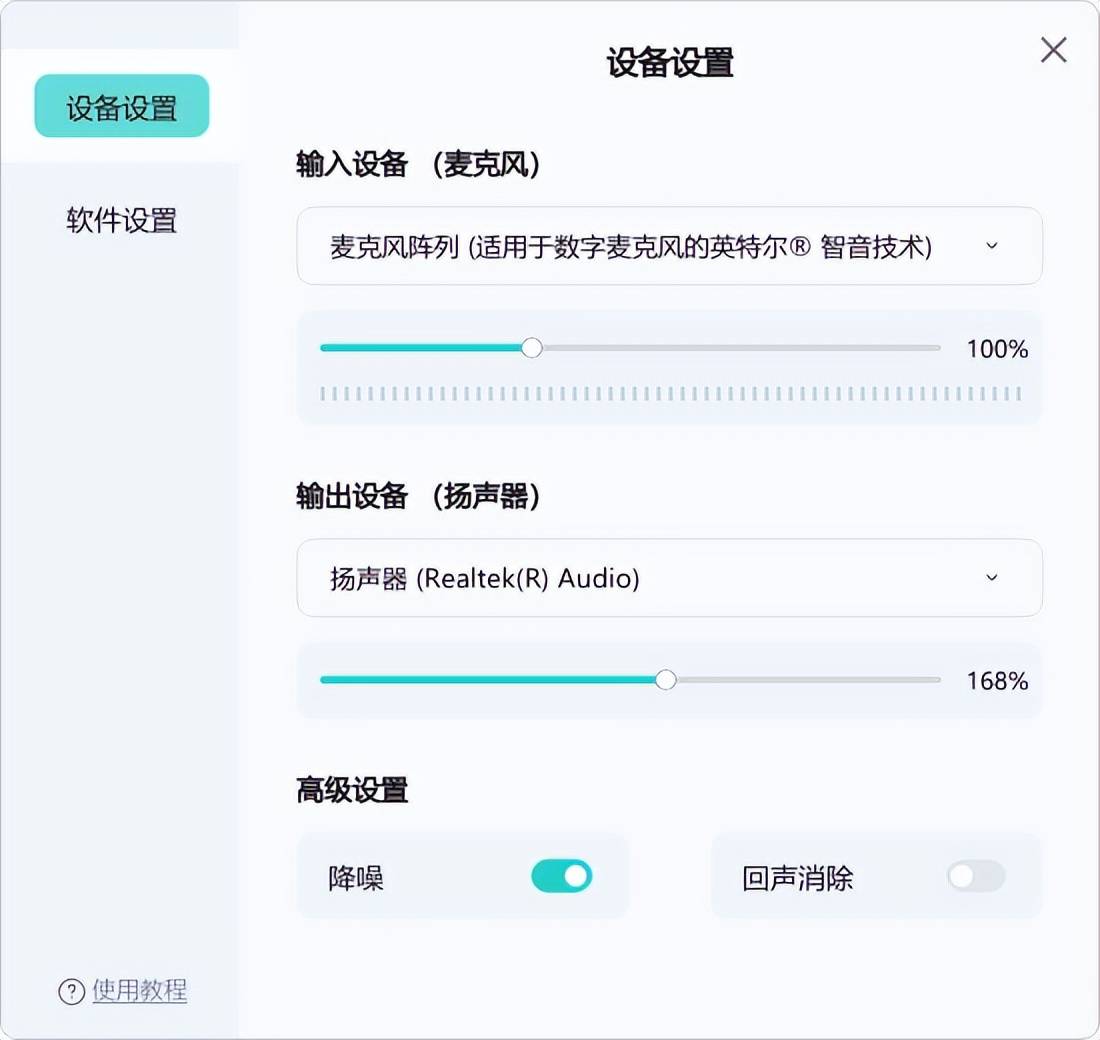Screen dimensions: 1100x1040
Task: Click the microphone dropdown chevron arrow
Action: (x=992, y=246)
